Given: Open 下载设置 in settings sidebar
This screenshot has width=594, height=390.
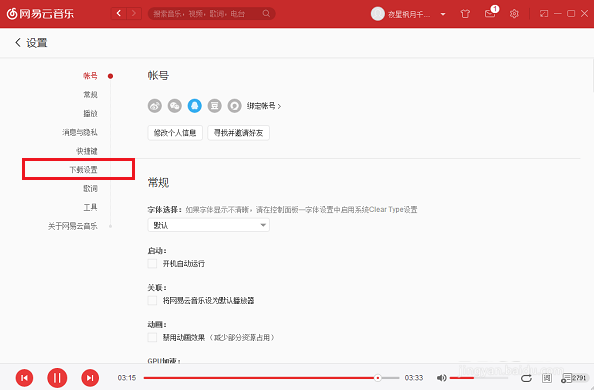Looking at the screenshot, I should [83, 169].
